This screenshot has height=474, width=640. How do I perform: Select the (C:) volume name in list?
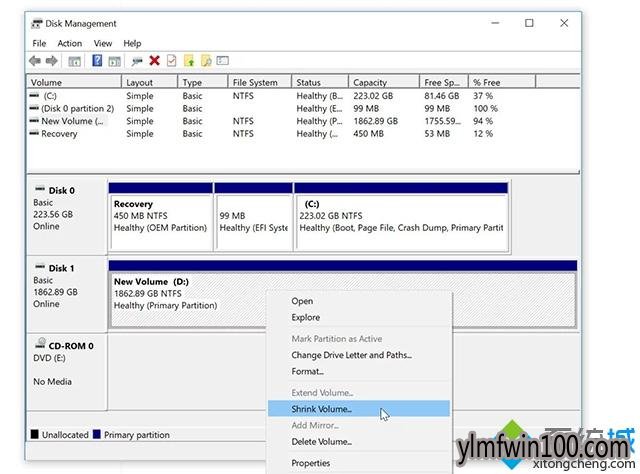tap(50, 96)
